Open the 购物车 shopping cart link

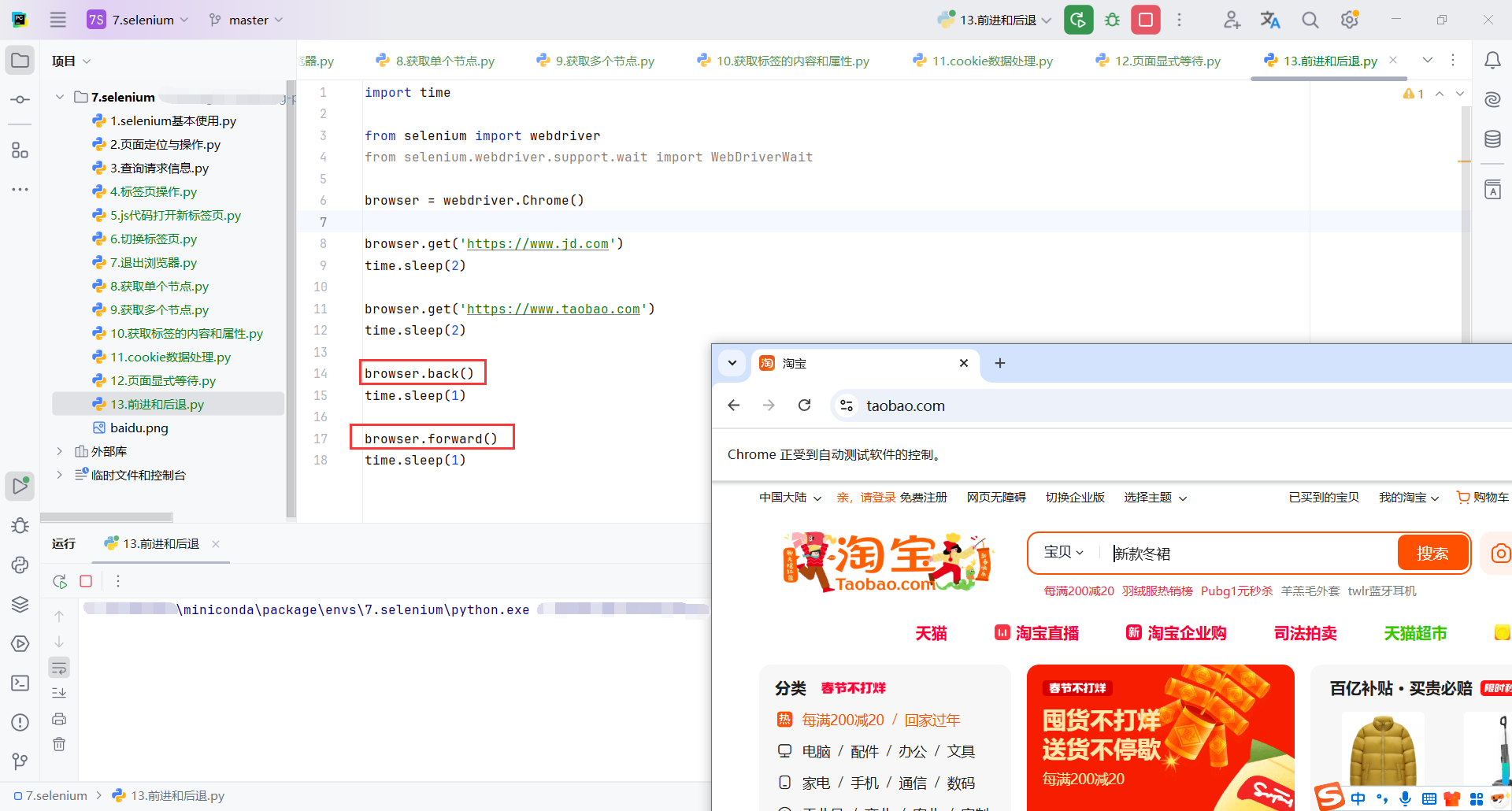click(x=1483, y=498)
